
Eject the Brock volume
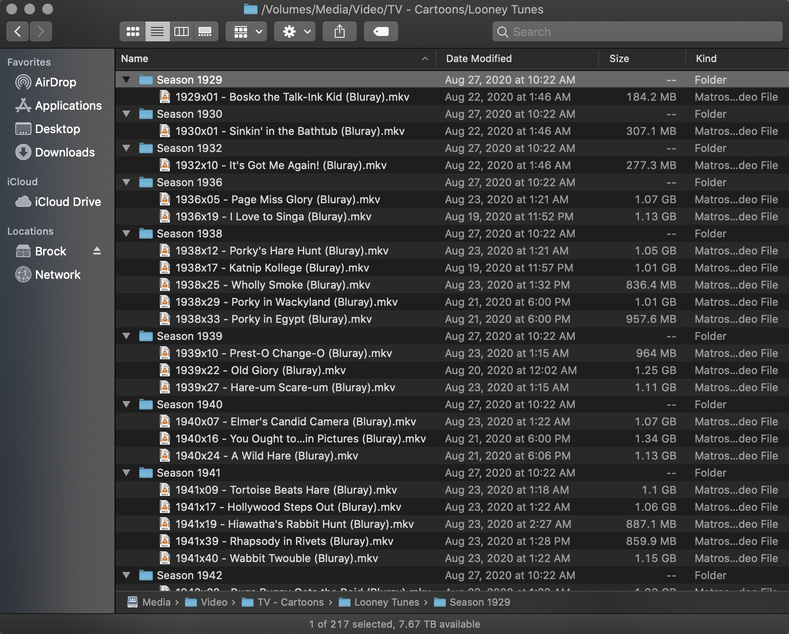tap(97, 251)
